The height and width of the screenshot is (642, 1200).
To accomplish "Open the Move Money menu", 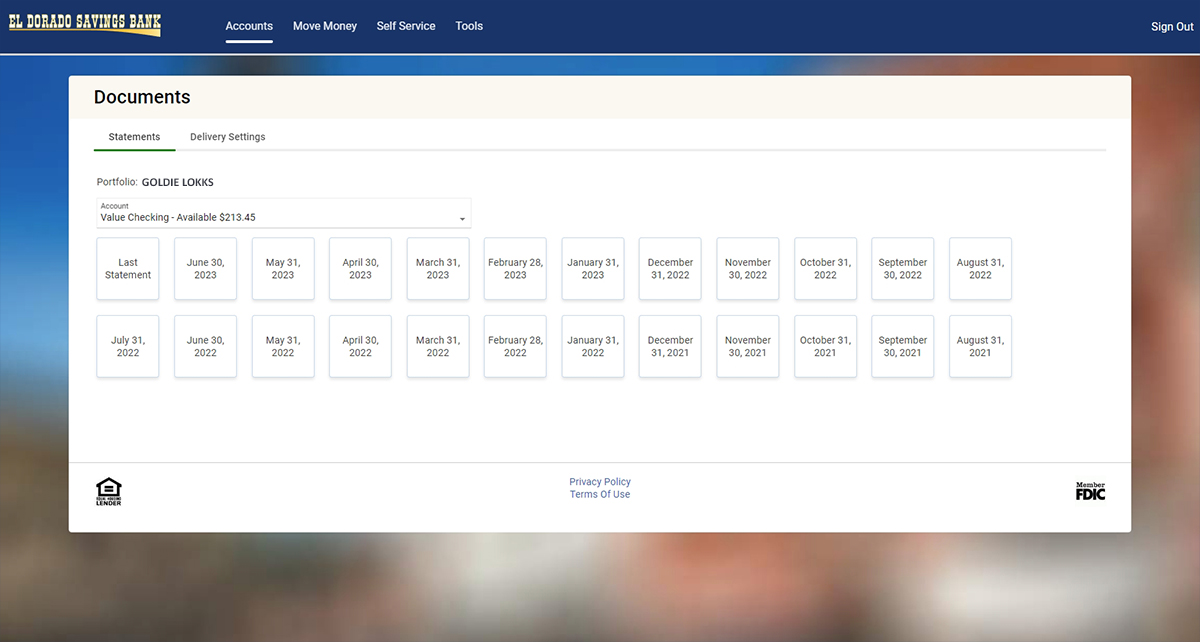I will (324, 26).
